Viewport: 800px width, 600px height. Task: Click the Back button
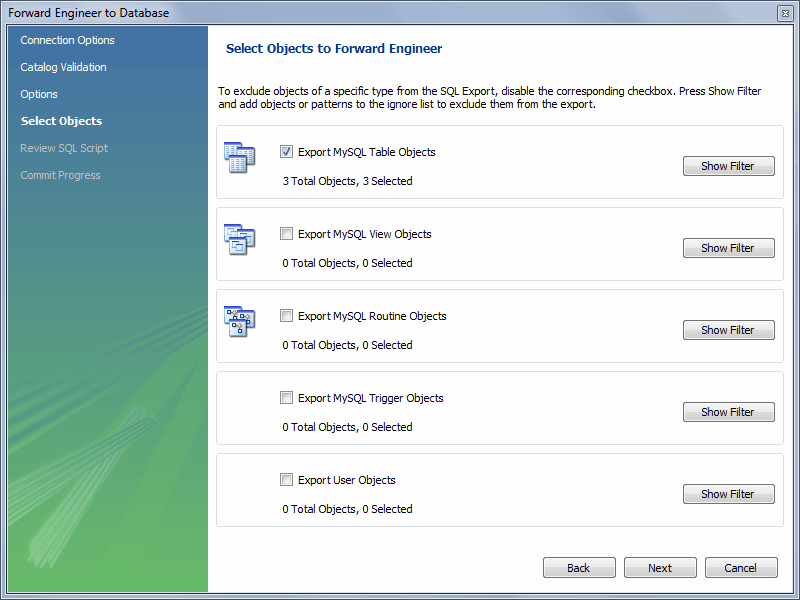579,568
